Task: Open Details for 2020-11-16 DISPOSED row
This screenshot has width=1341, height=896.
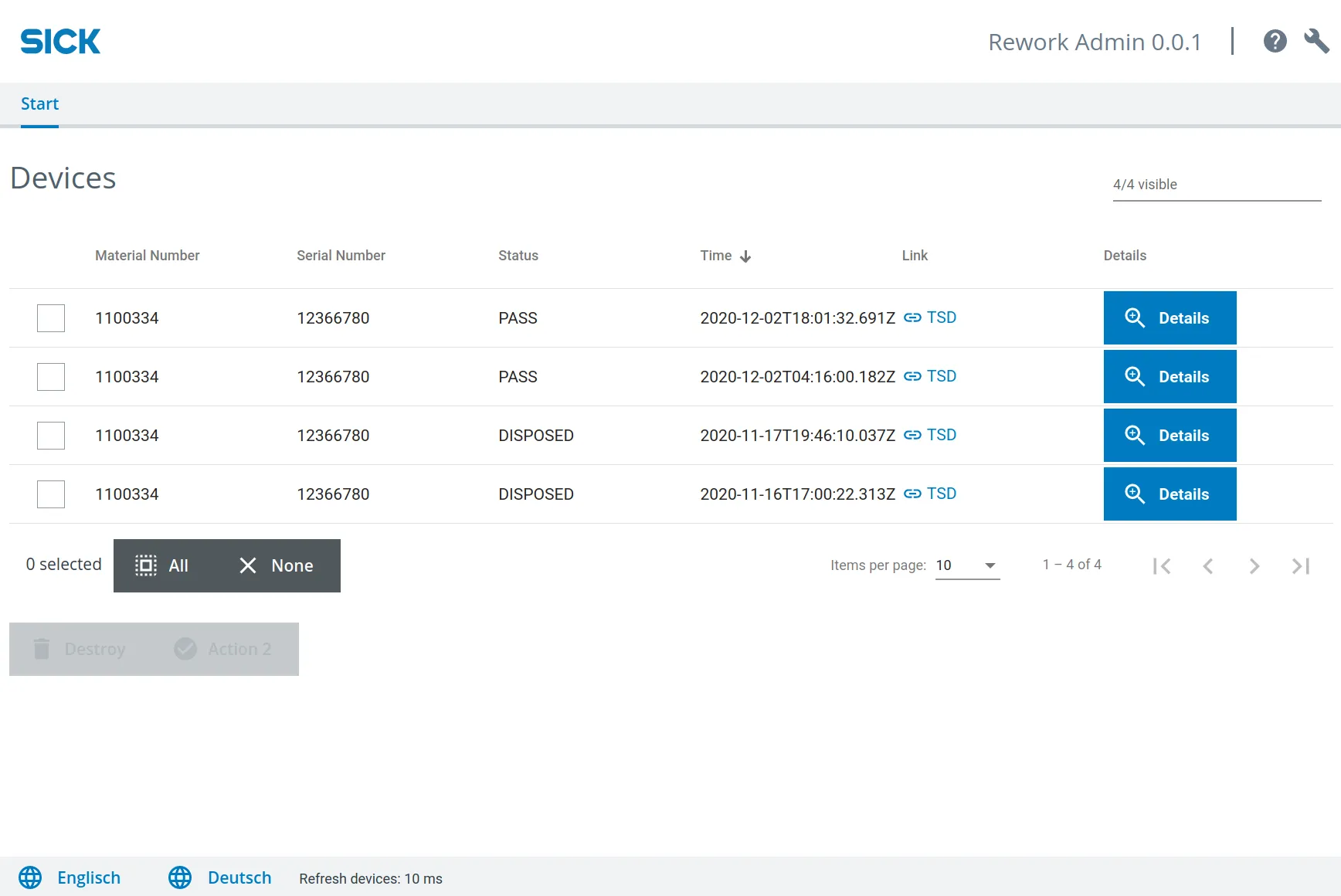Action: click(1170, 494)
